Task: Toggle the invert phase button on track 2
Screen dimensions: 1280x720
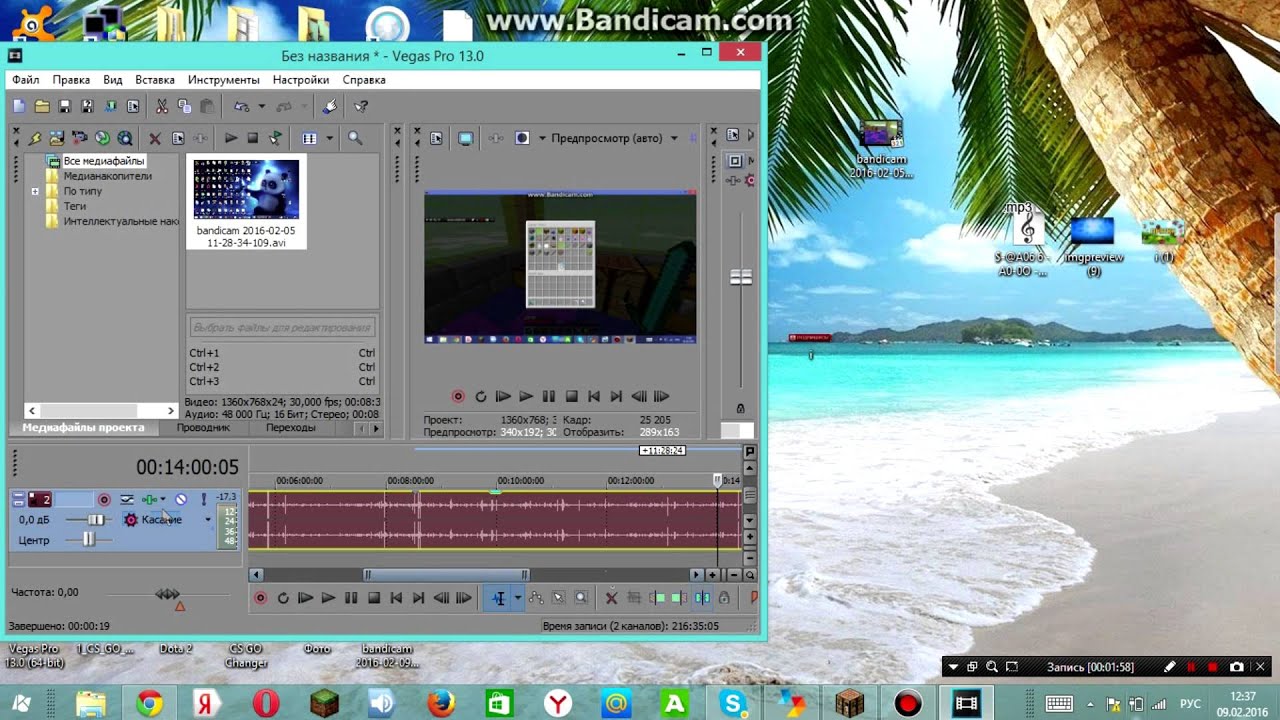Action: coord(127,499)
